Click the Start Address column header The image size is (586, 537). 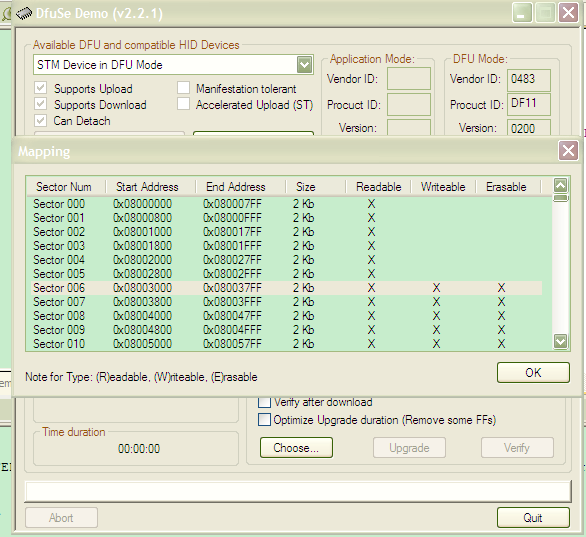151,186
